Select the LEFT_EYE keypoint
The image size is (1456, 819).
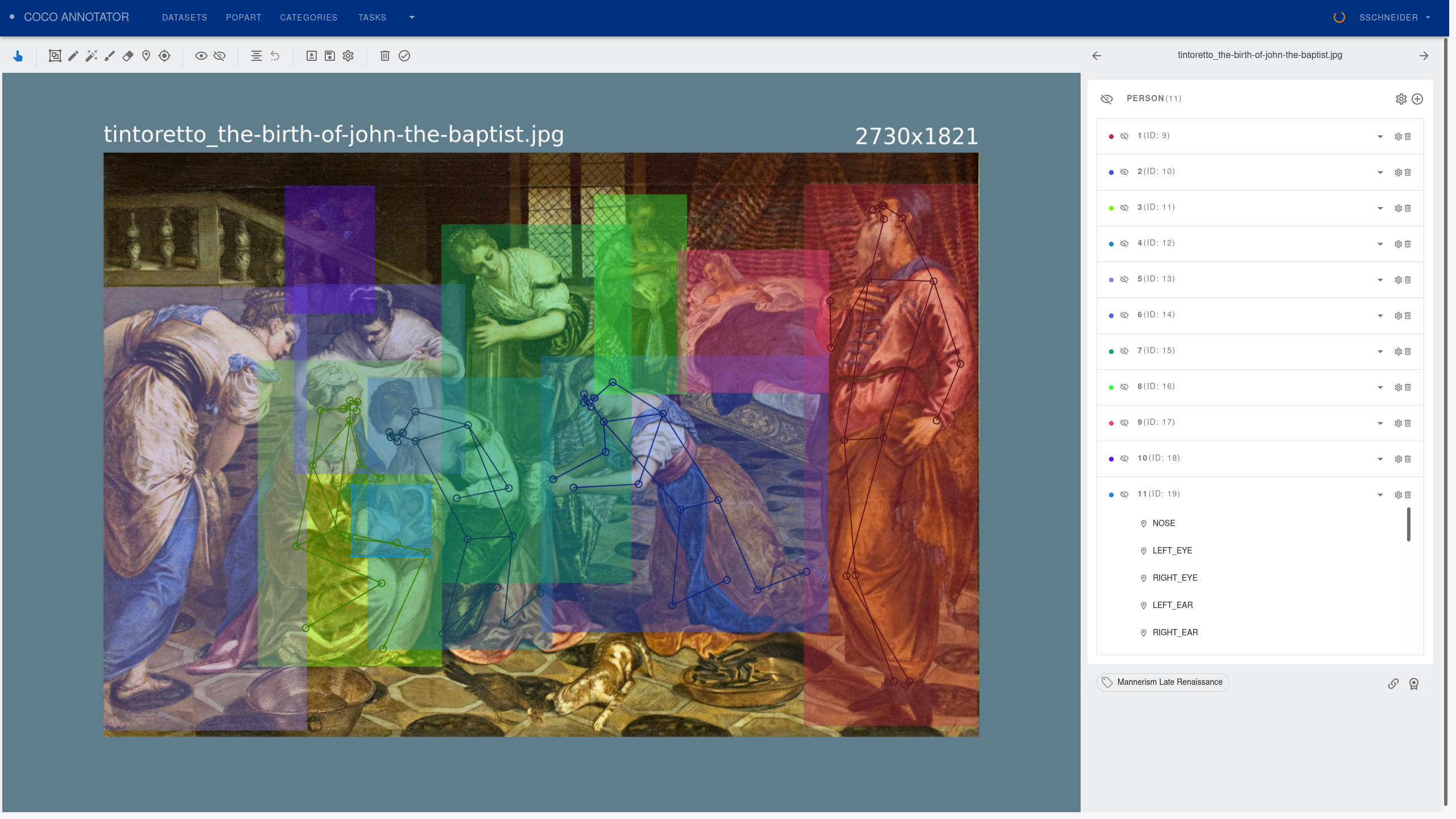pos(1172,551)
